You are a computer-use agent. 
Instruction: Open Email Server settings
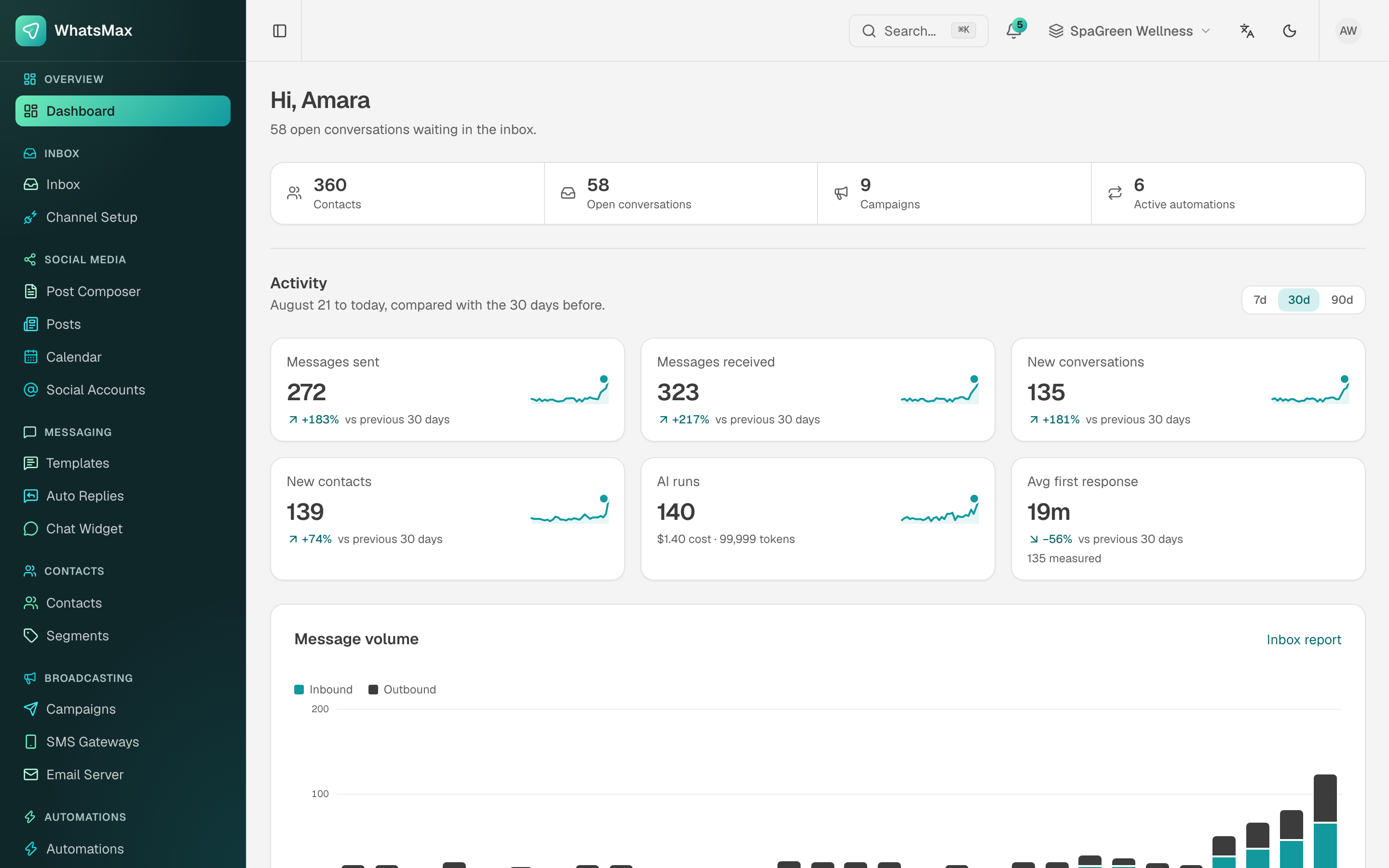pyautogui.click(x=123, y=774)
